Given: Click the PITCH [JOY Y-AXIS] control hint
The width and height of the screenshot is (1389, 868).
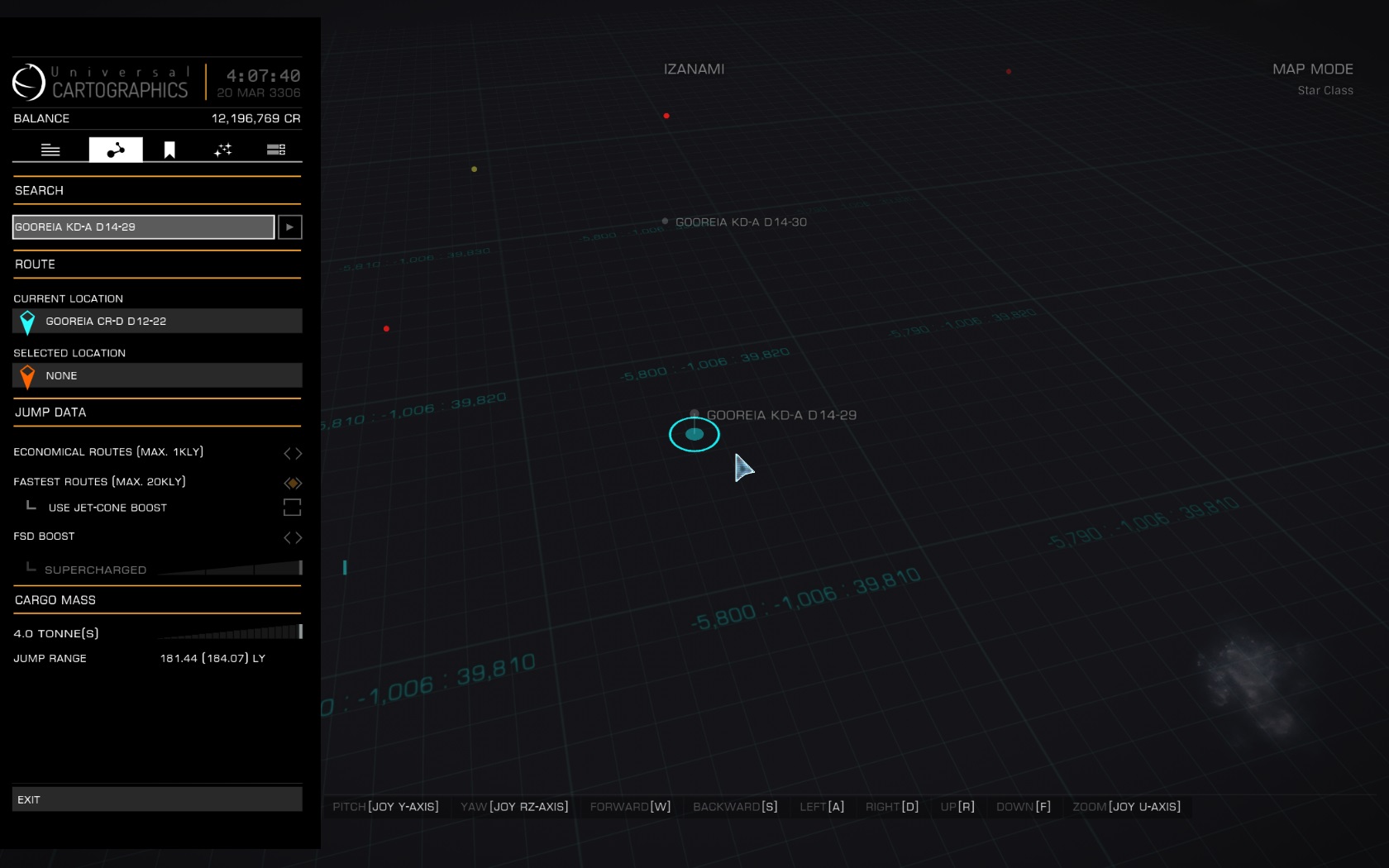Looking at the screenshot, I should click(x=385, y=807).
